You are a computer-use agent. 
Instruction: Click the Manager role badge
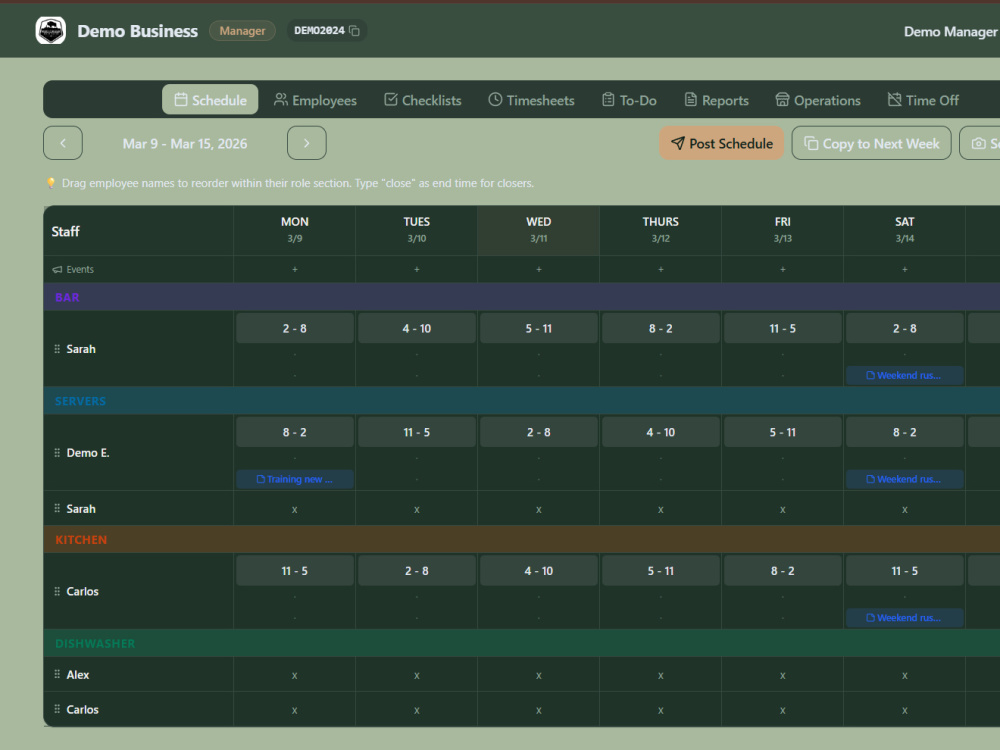tap(242, 31)
